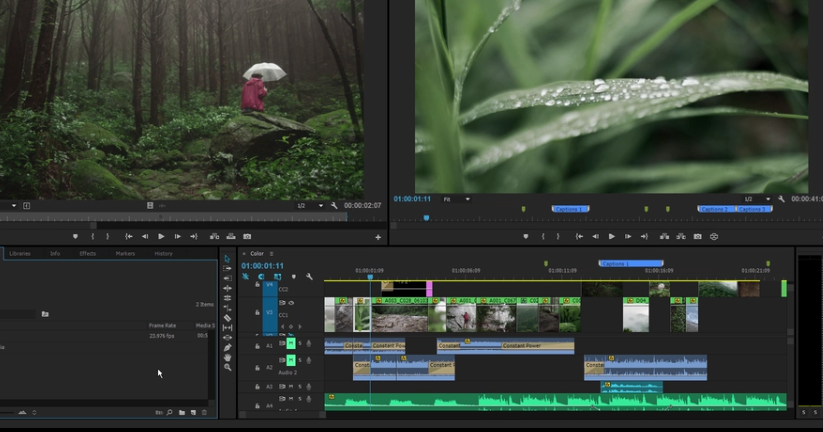This screenshot has width=823, height=432.
Task: Open Source monitor settings wrench
Action: [x=334, y=206]
